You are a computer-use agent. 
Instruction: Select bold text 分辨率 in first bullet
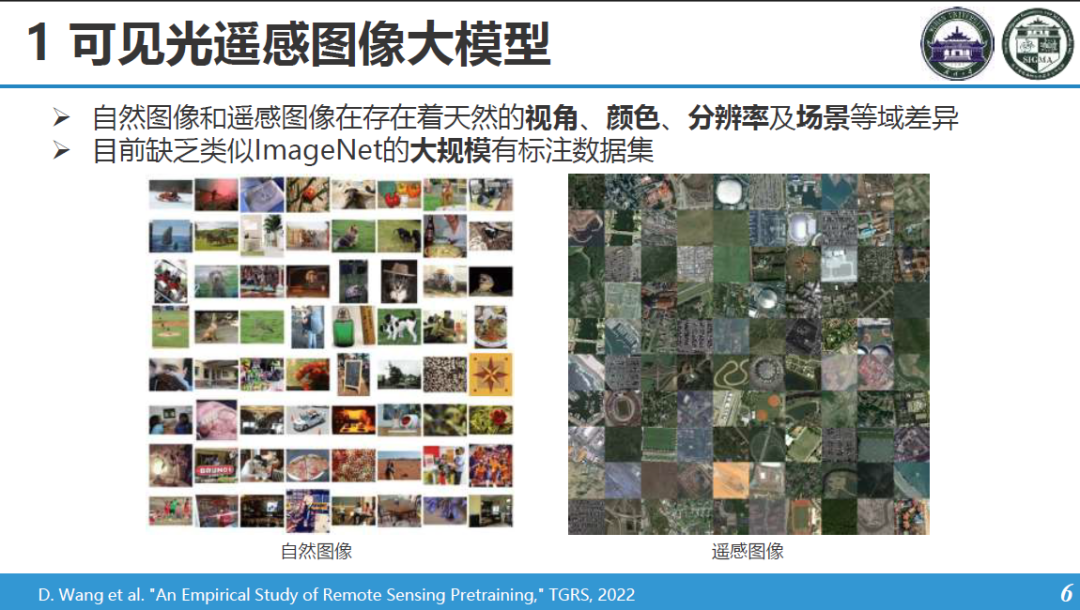tap(728, 118)
